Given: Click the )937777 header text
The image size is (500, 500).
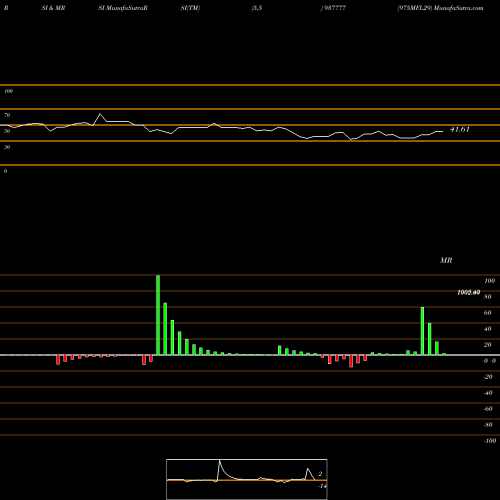Looking at the screenshot, I should [333, 8].
